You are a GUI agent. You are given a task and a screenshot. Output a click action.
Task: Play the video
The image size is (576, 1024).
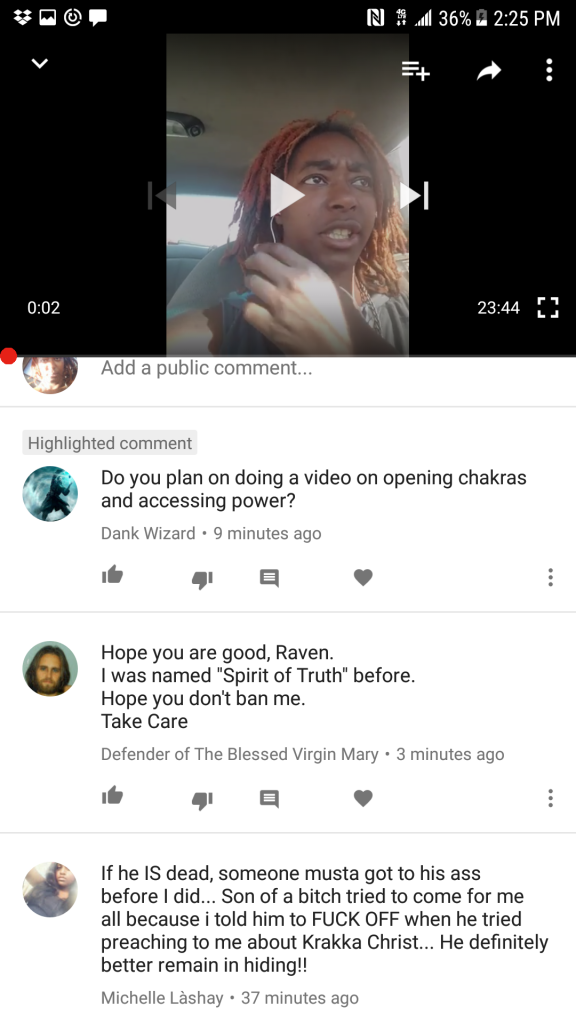pos(287,195)
